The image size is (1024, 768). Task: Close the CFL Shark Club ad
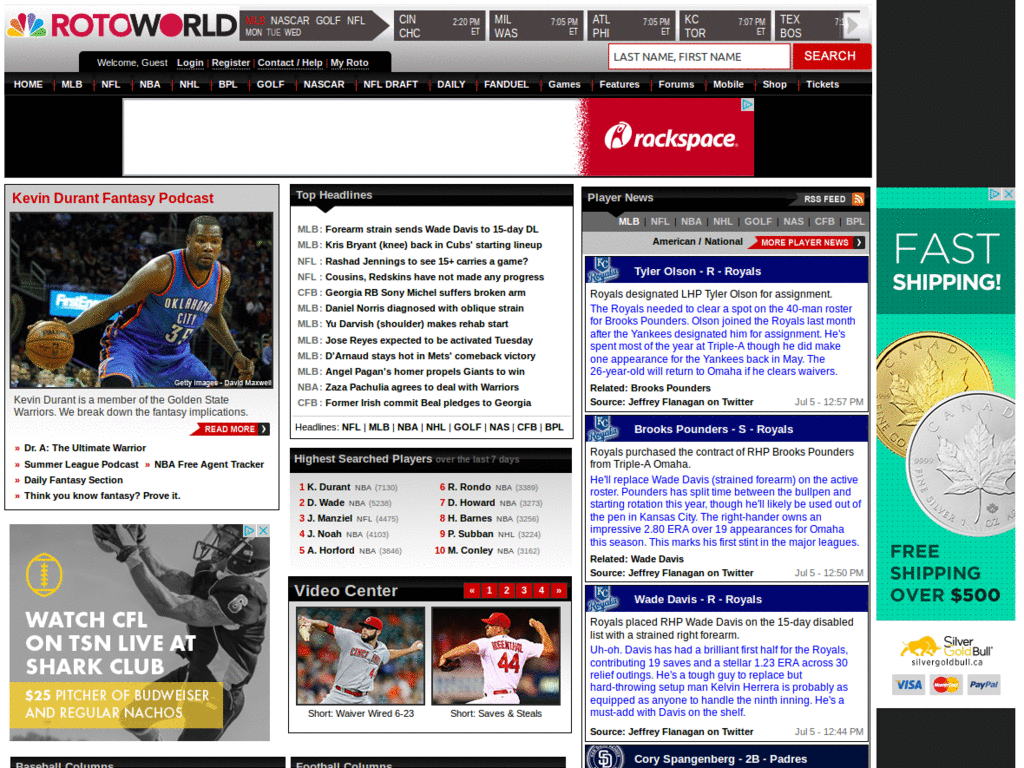(x=263, y=530)
